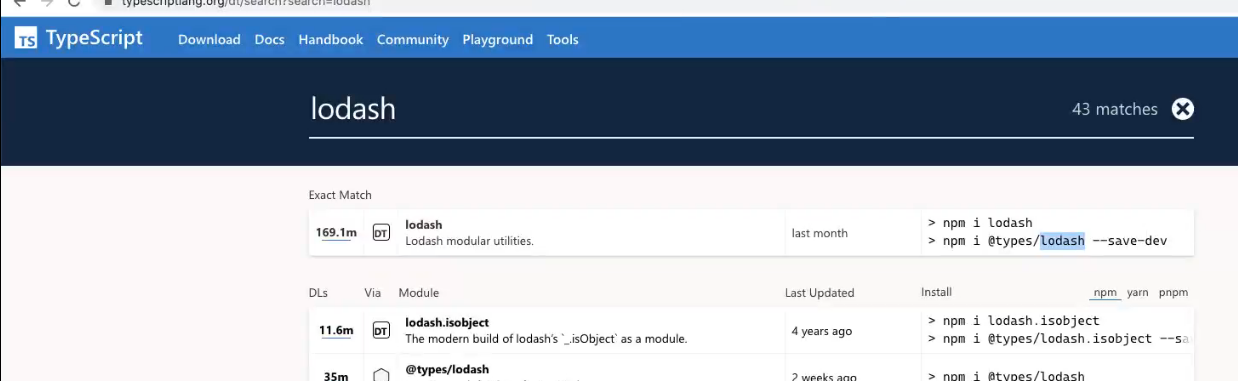Viewport: 1238px width, 381px height.
Task: Click 'npm i @types/lodash --save-dev' command
Action: [x=1047, y=241]
